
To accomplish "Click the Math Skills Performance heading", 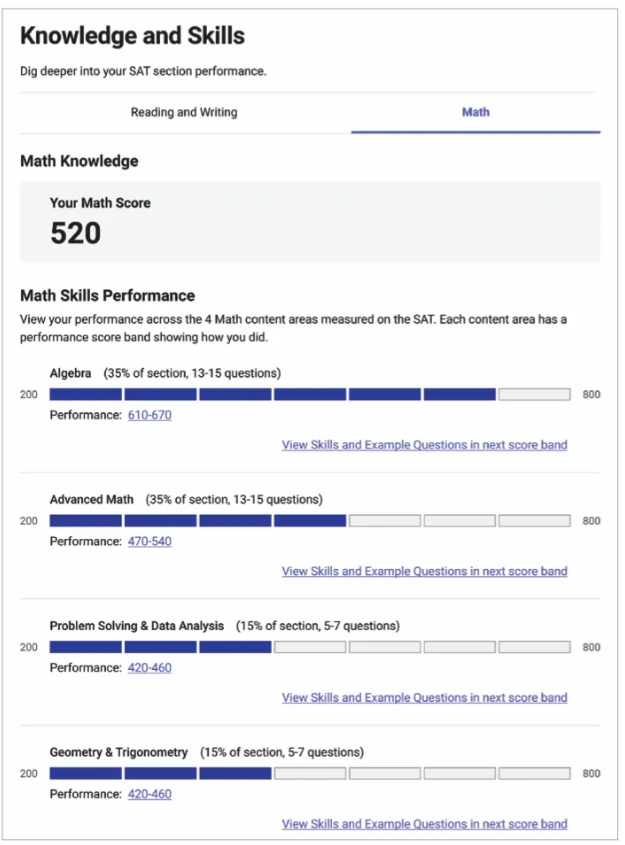I will pos(108,295).
